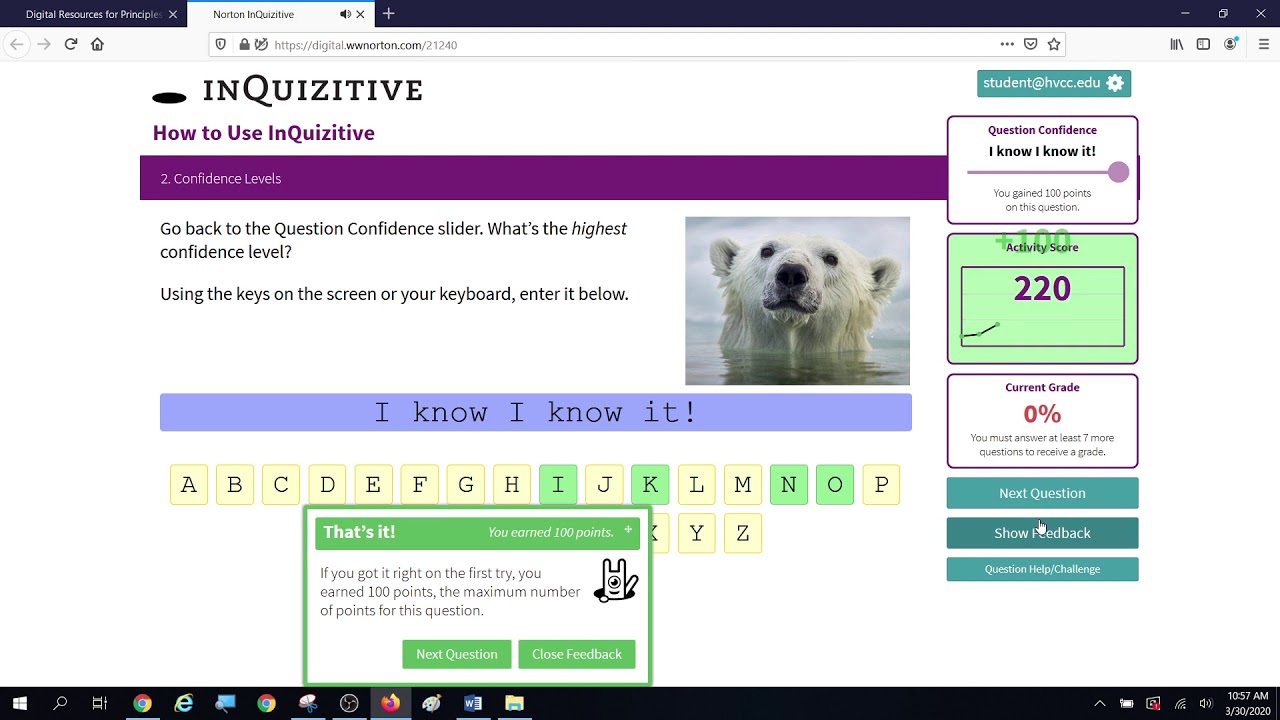Go back to the previous page
This screenshot has width=1280, height=720.
(16, 44)
